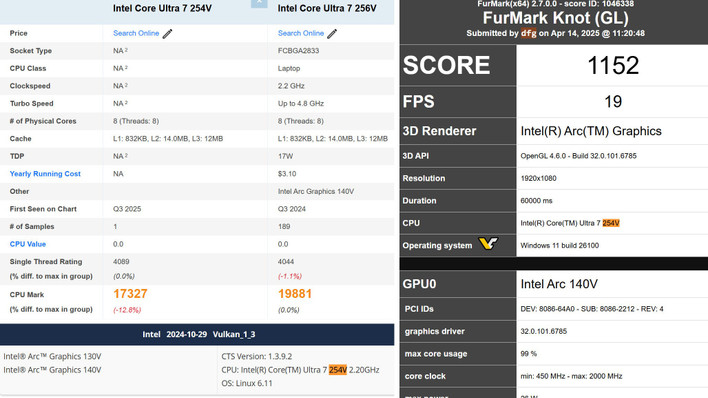This screenshot has width=708, height=398.
Task: Click the red (-1.1%) single thread difference
Action: point(290,276)
